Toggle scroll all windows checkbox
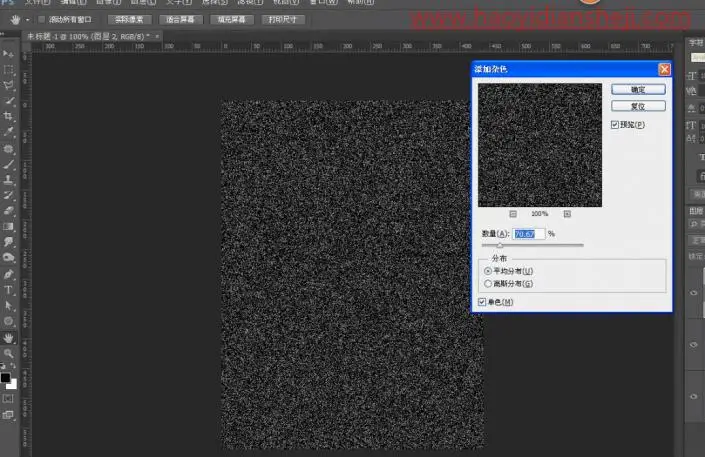Screen dimensions: 705x457 pyautogui.click(x=41, y=19)
